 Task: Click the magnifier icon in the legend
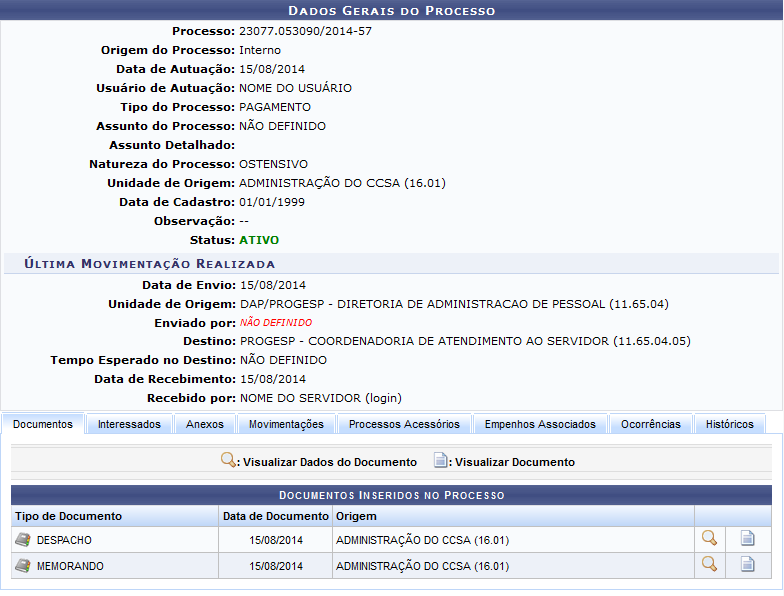(x=229, y=461)
